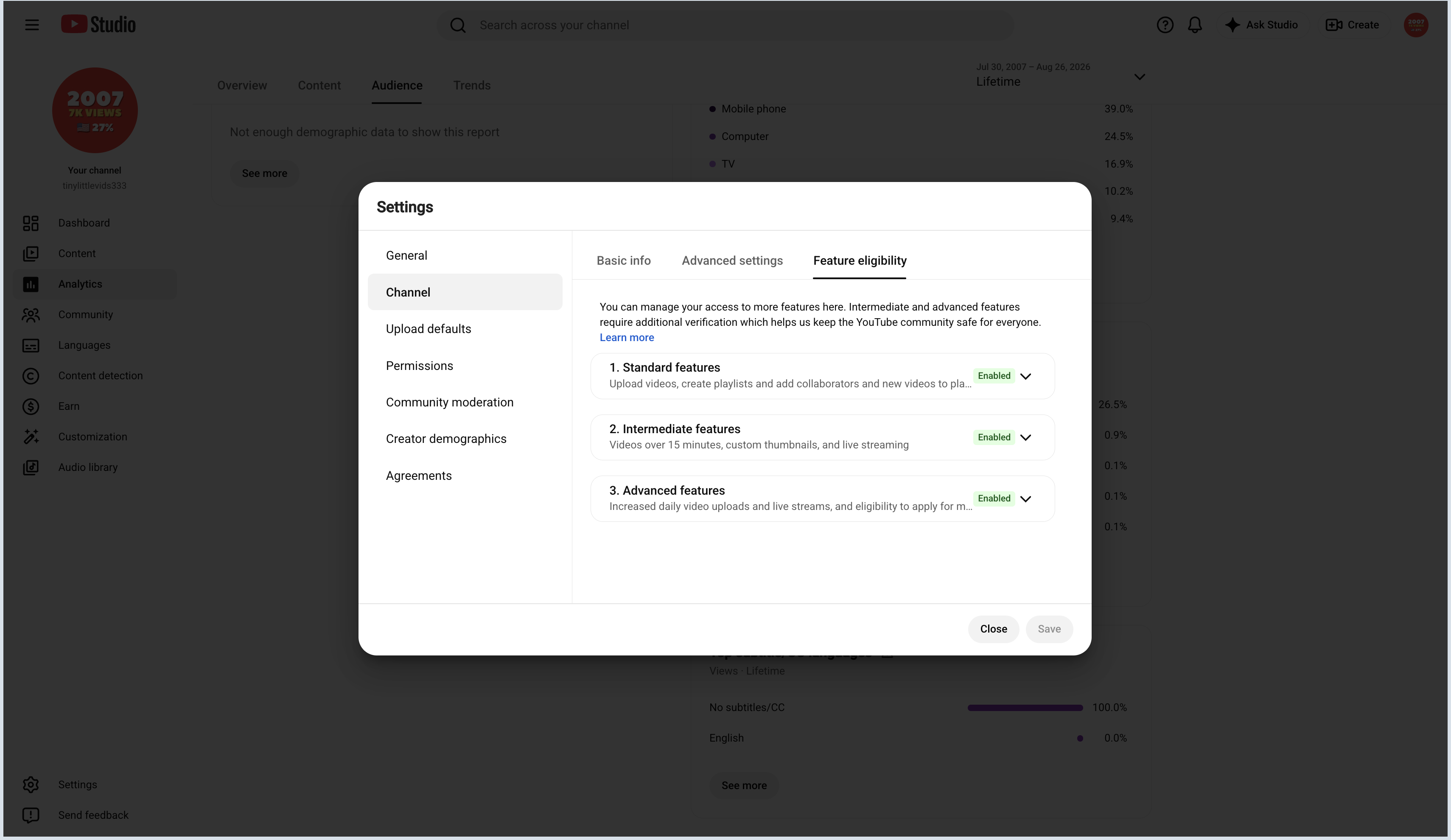Click the Dashboard grid icon

31,223
